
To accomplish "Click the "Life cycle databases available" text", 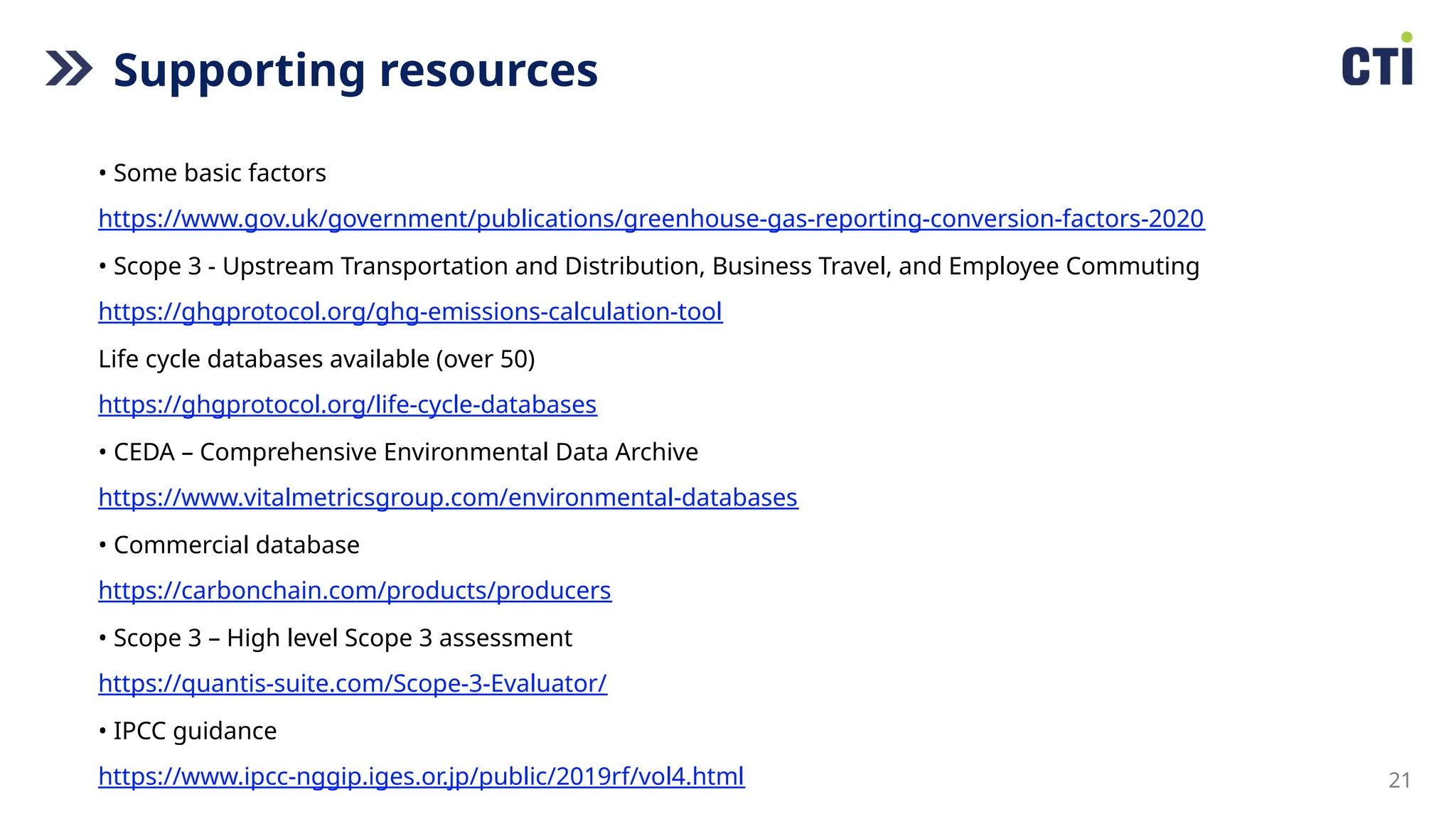I will (316, 359).
